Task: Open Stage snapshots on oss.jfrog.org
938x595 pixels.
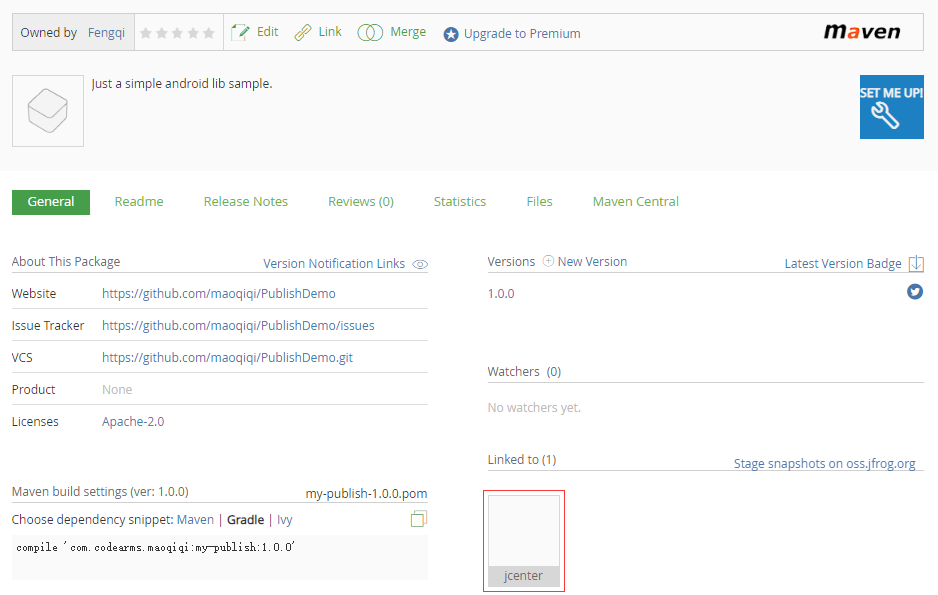Action: coord(824,463)
